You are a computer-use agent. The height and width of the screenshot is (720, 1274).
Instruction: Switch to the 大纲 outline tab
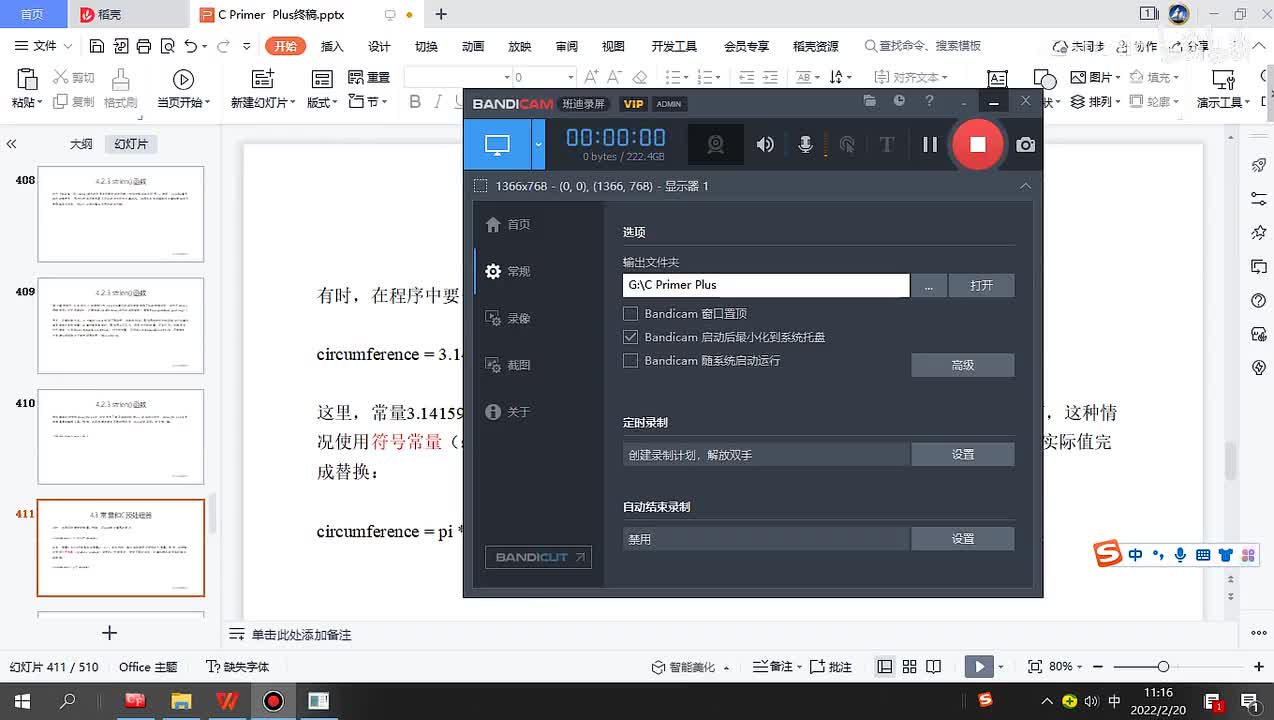coord(81,144)
